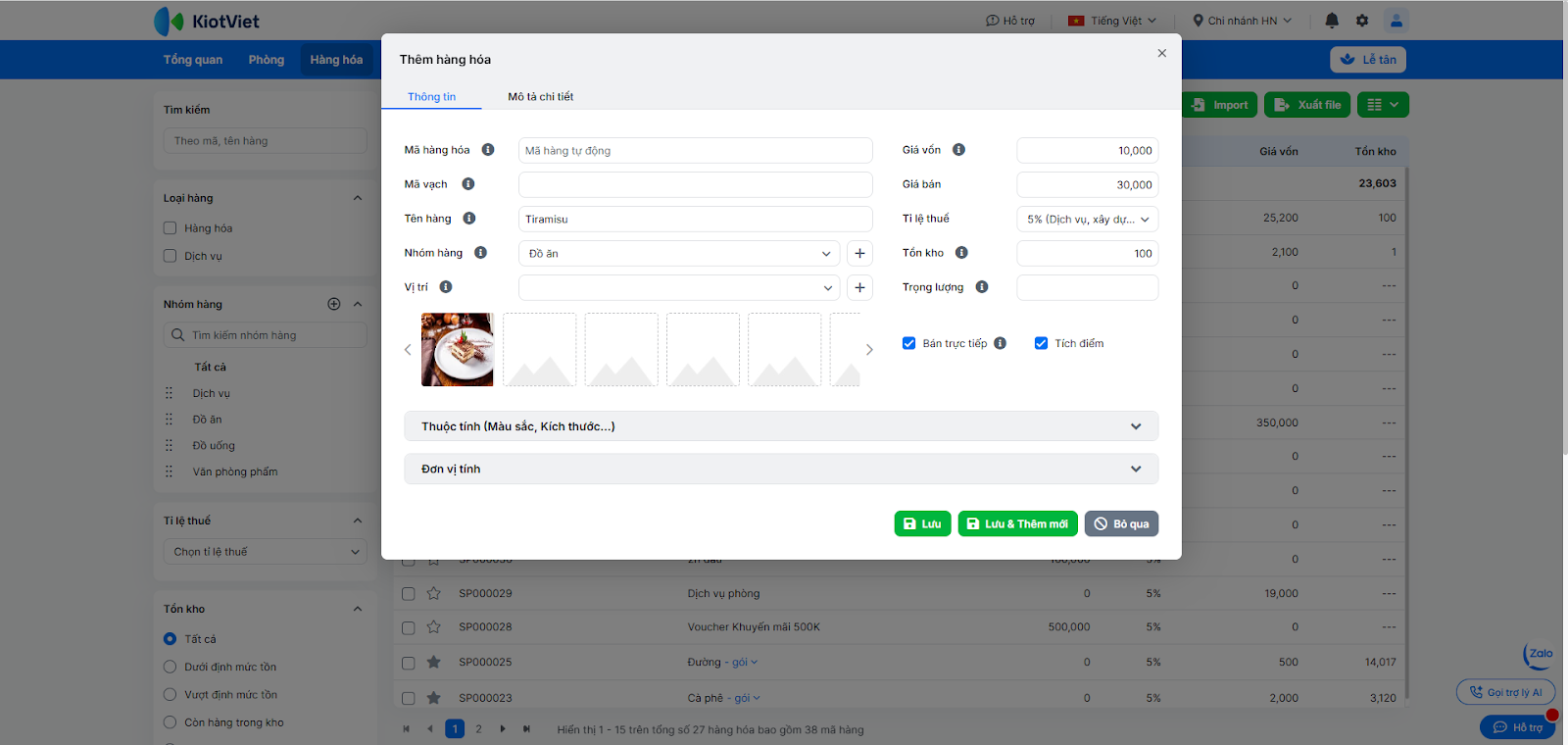The height and width of the screenshot is (745, 1568).
Task: Check the Hàng hóa filter checkbox
Action: pyautogui.click(x=170, y=228)
